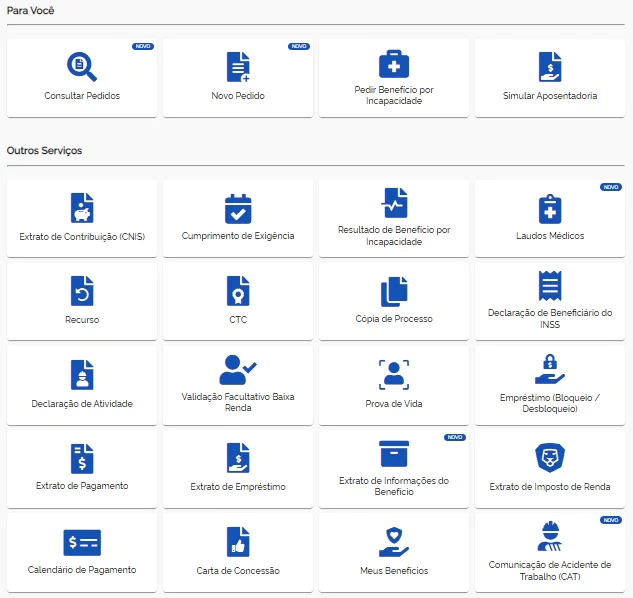This screenshot has width=633, height=598.
Task: Select the Pedir Benefício por Incapacidade briefcase icon
Action: click(394, 63)
